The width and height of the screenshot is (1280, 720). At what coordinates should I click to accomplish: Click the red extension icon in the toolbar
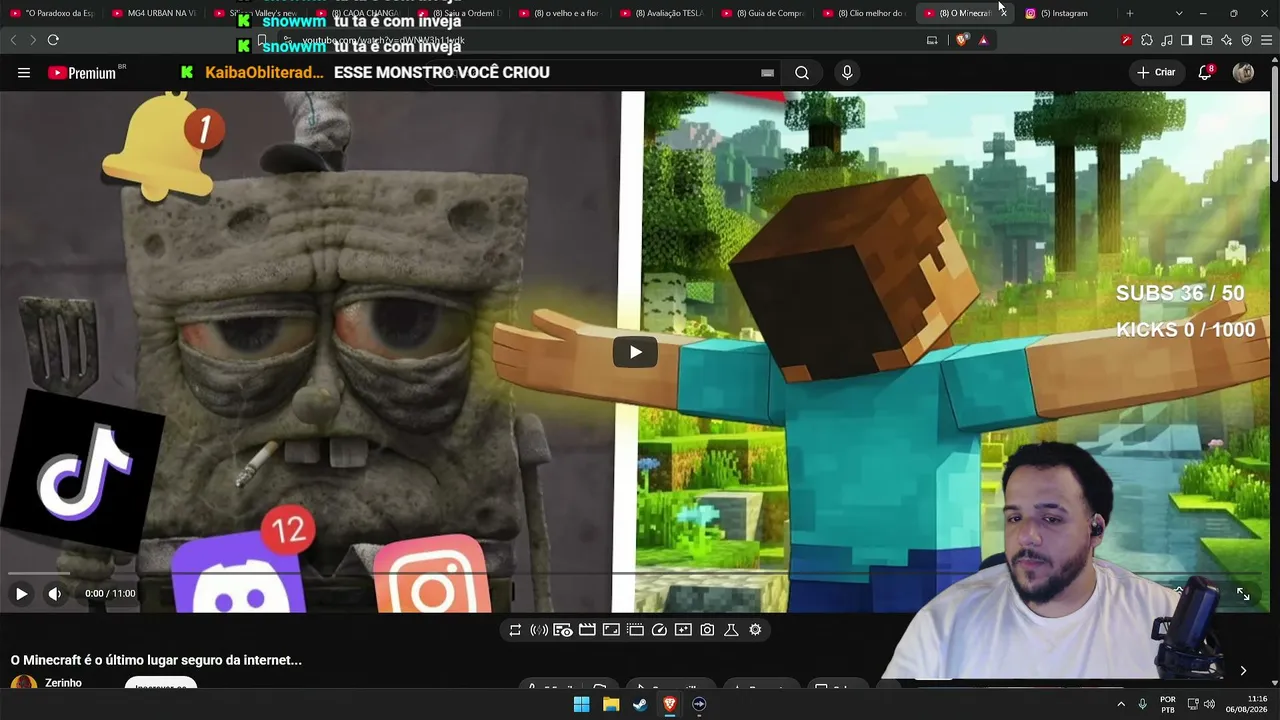click(1127, 40)
